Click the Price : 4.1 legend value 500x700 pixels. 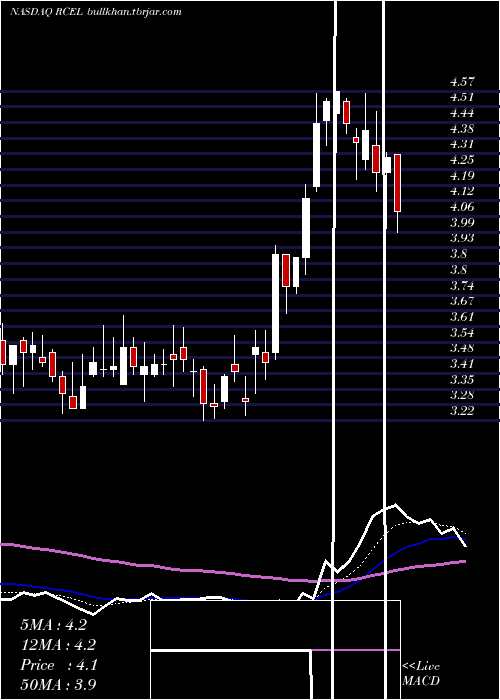[x=58, y=665]
